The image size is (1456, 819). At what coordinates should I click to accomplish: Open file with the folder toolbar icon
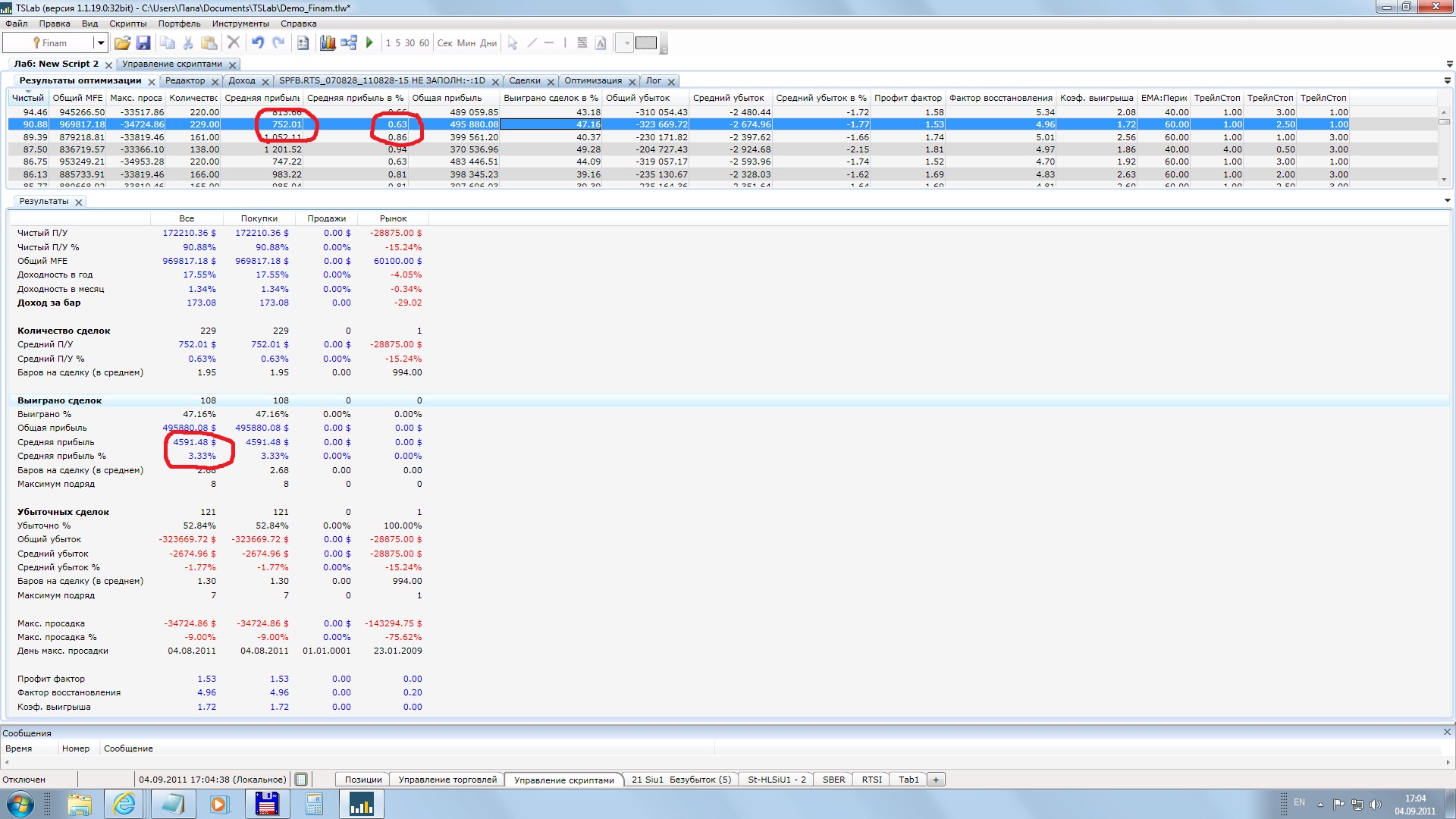122,43
